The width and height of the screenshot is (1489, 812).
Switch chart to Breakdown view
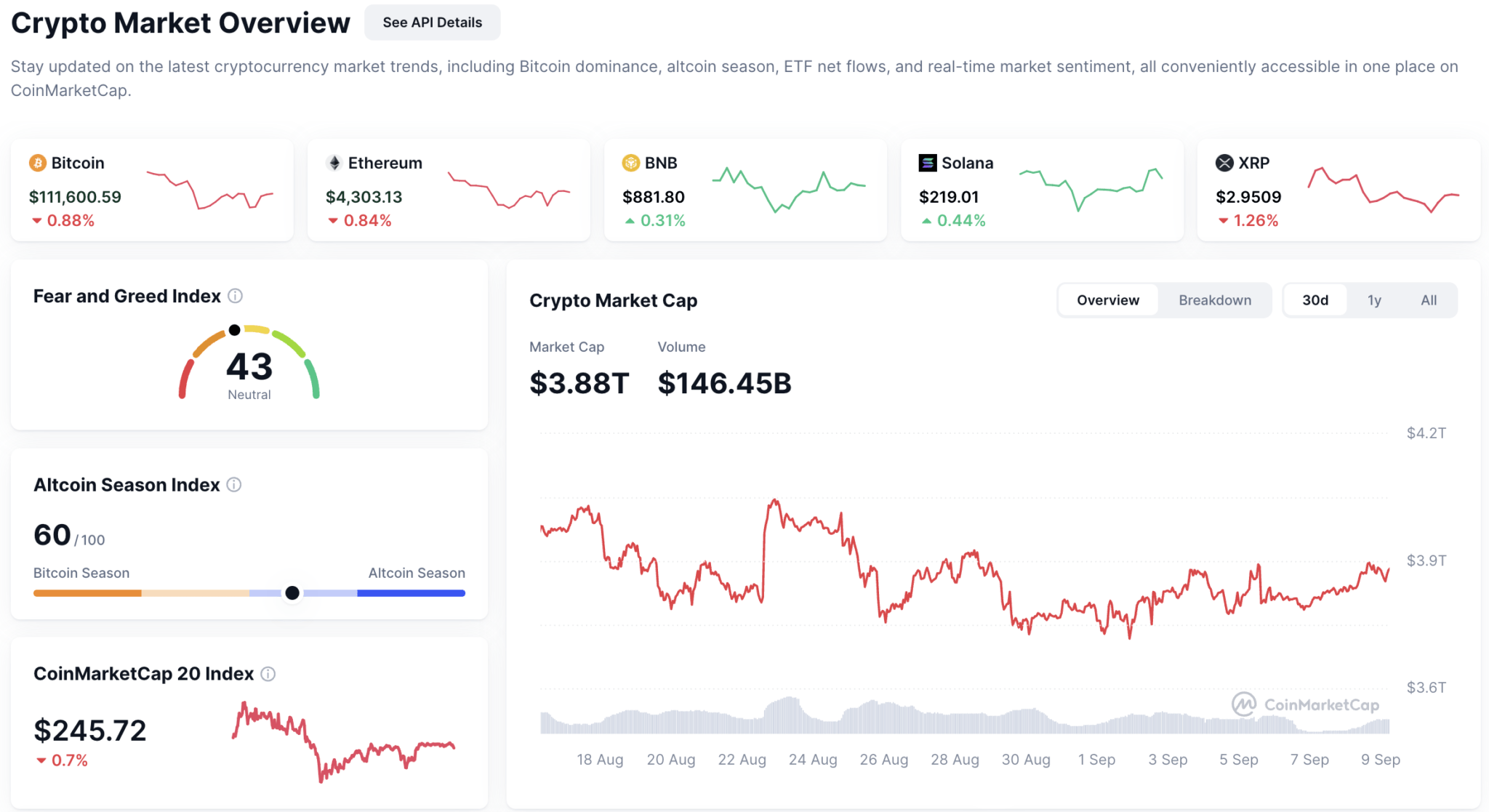click(x=1214, y=300)
